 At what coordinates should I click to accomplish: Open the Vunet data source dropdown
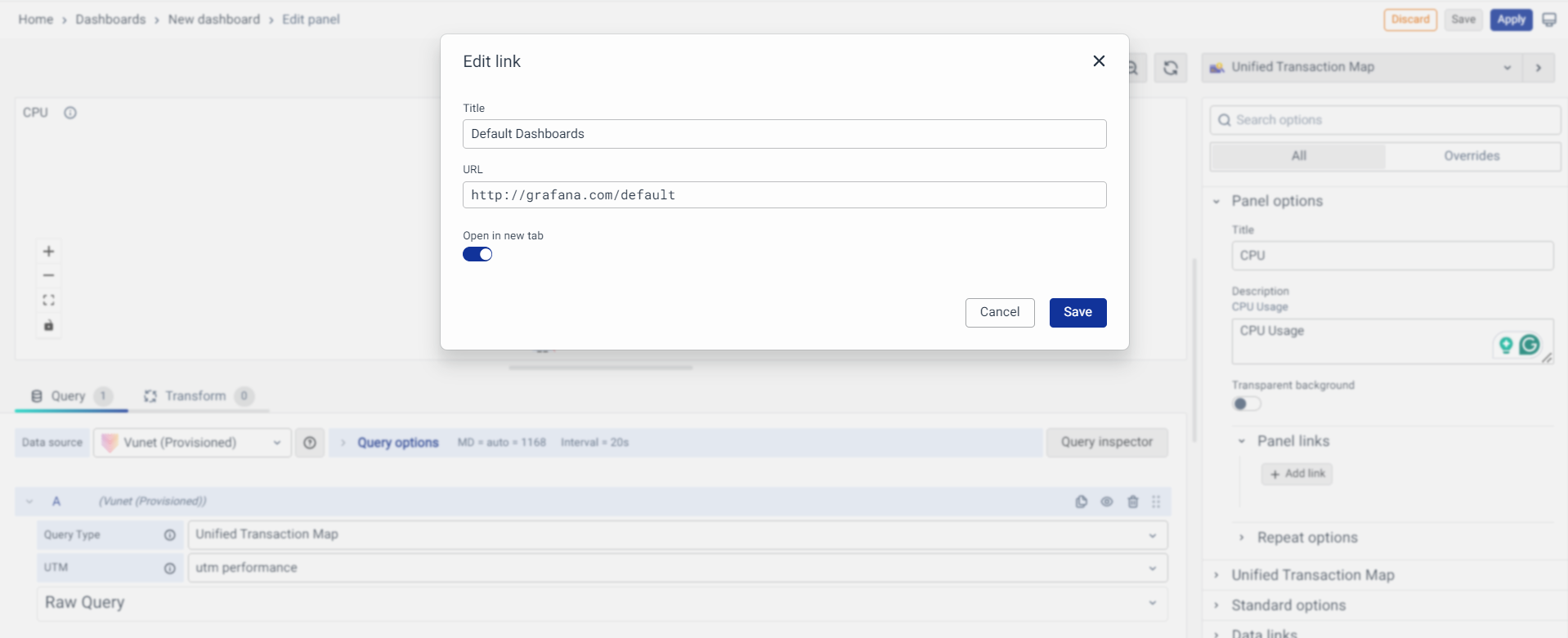(x=192, y=443)
